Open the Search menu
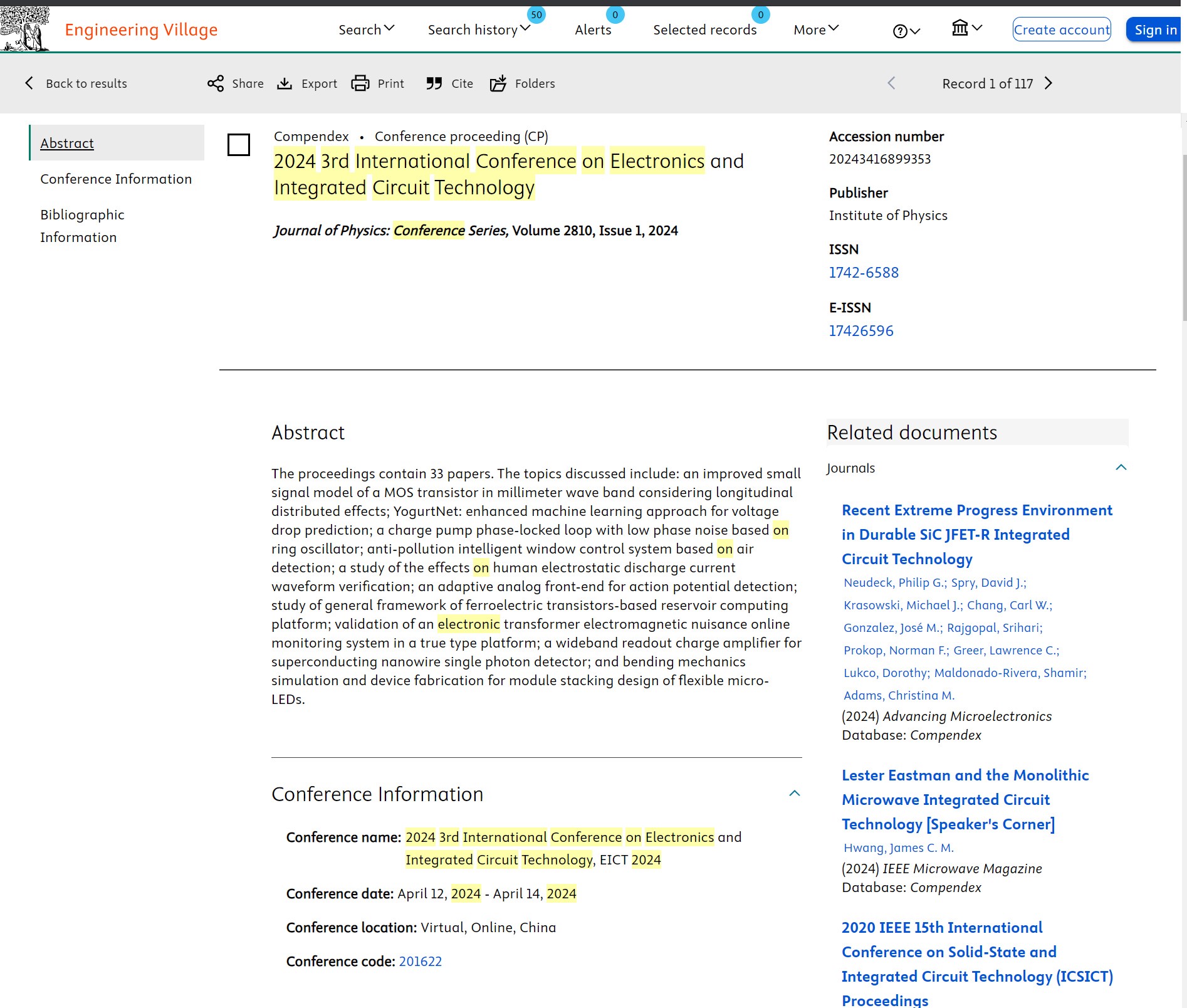Image resolution: width=1187 pixels, height=1008 pixels. 366,29
